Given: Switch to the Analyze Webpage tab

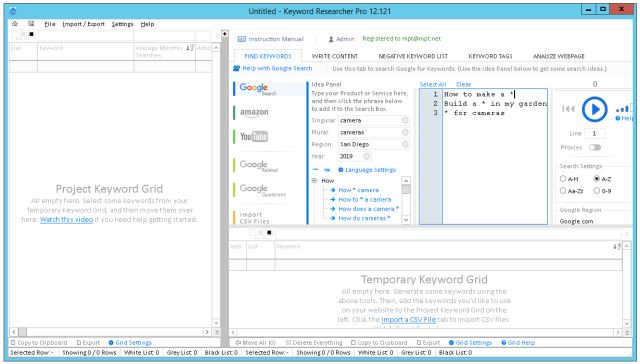Looking at the screenshot, I should (559, 56).
